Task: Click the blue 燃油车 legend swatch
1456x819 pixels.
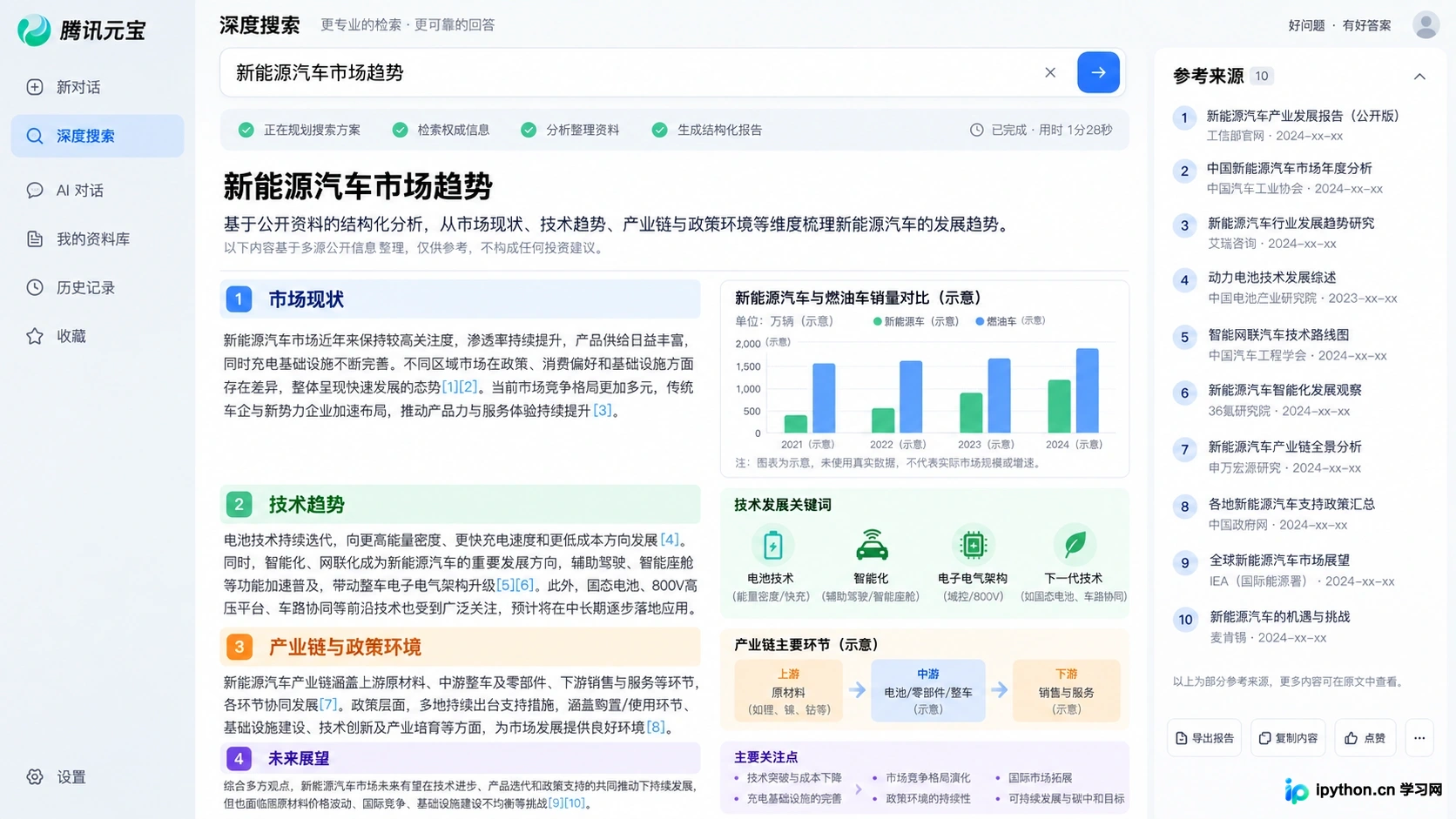Action: [x=980, y=321]
